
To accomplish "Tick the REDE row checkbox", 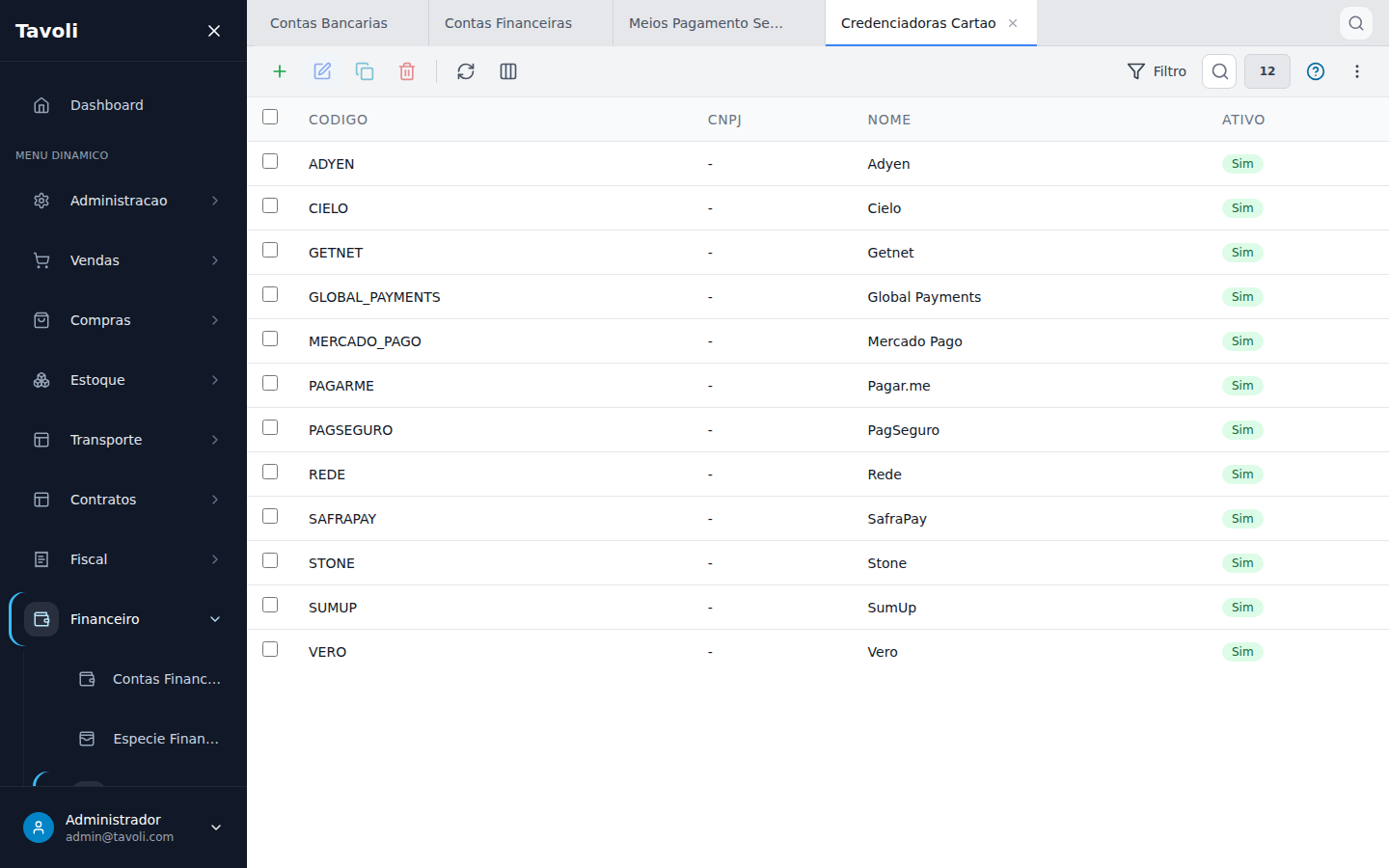I will pos(270,472).
